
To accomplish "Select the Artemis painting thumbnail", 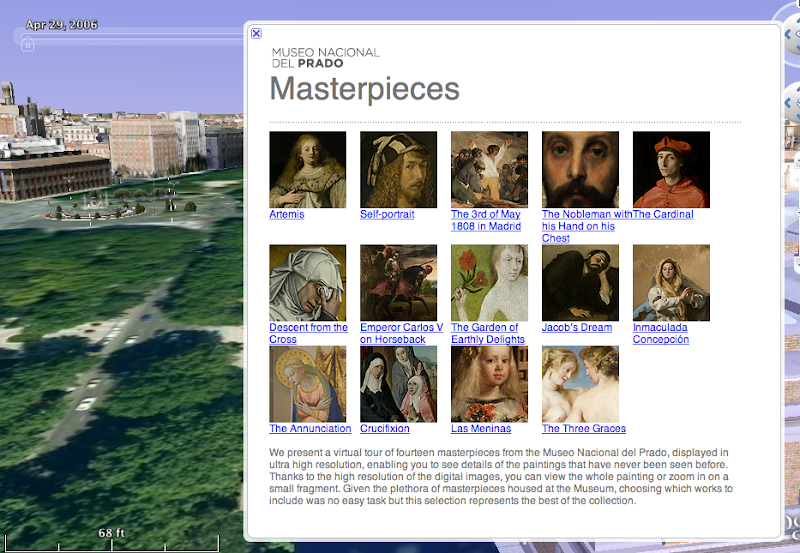I will pos(308,169).
